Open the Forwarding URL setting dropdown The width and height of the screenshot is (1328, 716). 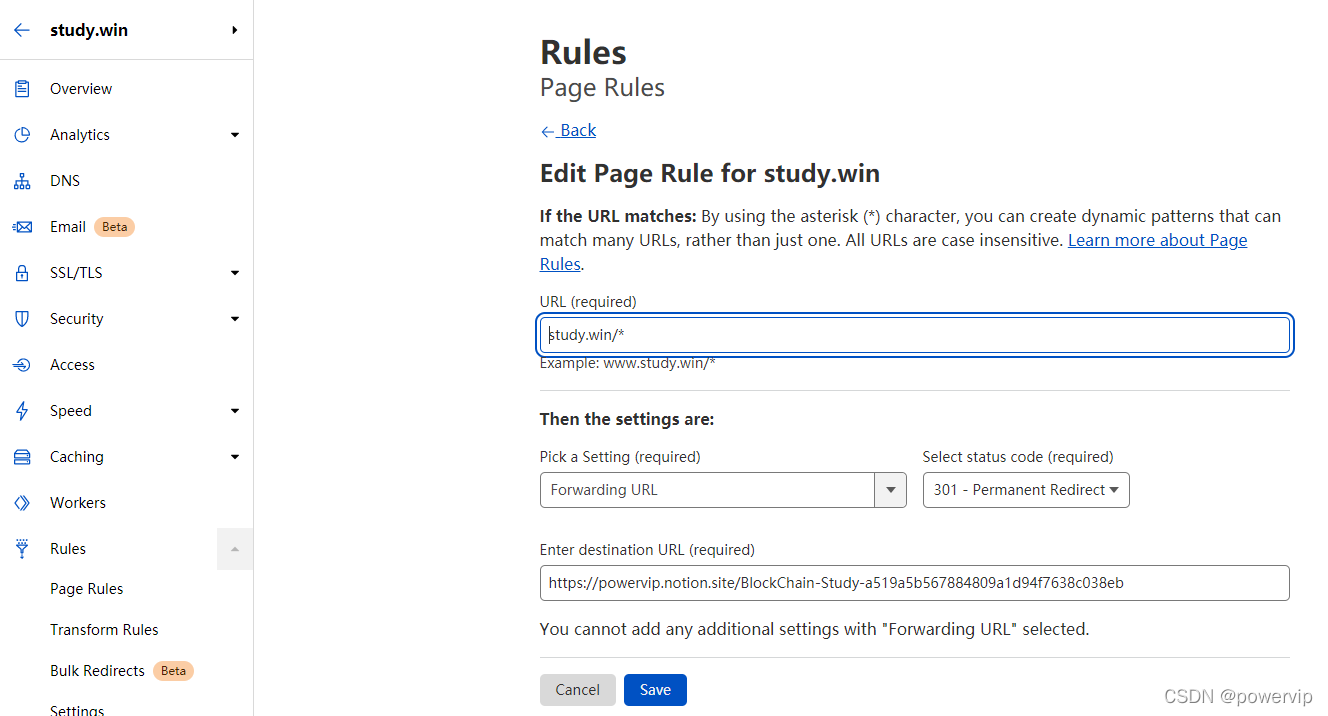click(890, 490)
